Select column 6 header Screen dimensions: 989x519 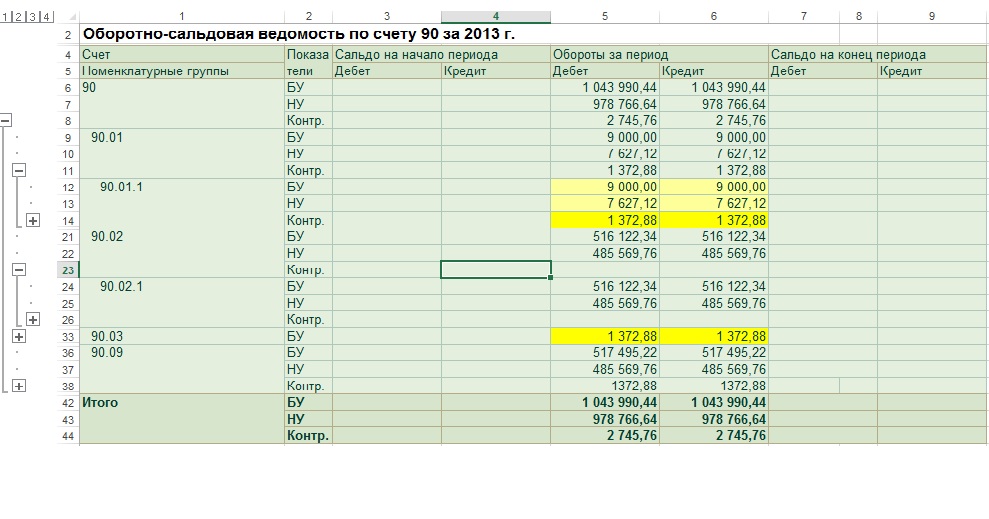(x=713, y=17)
